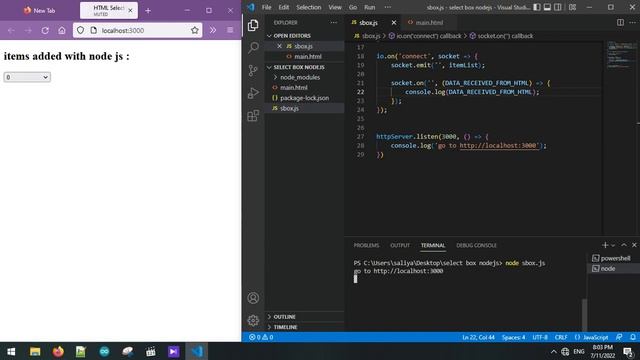Switch to the Output panel tab

pos(400,245)
